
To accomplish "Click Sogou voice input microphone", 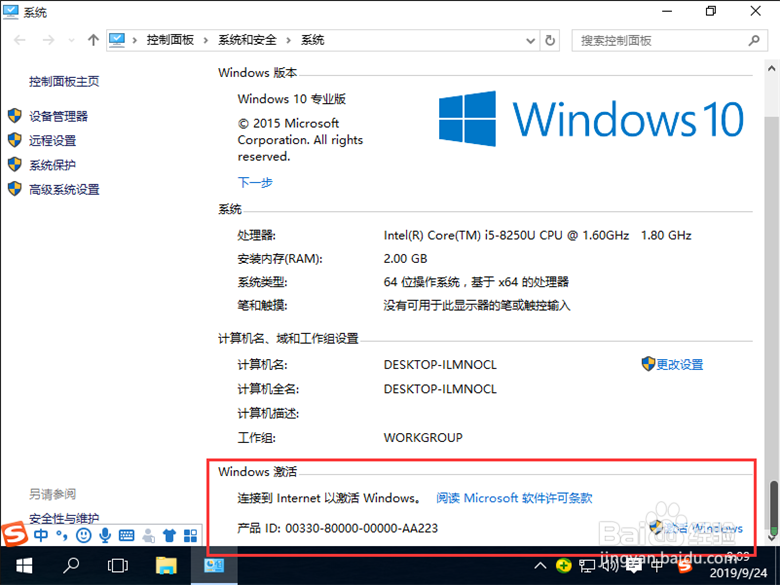I will click(x=105, y=535).
